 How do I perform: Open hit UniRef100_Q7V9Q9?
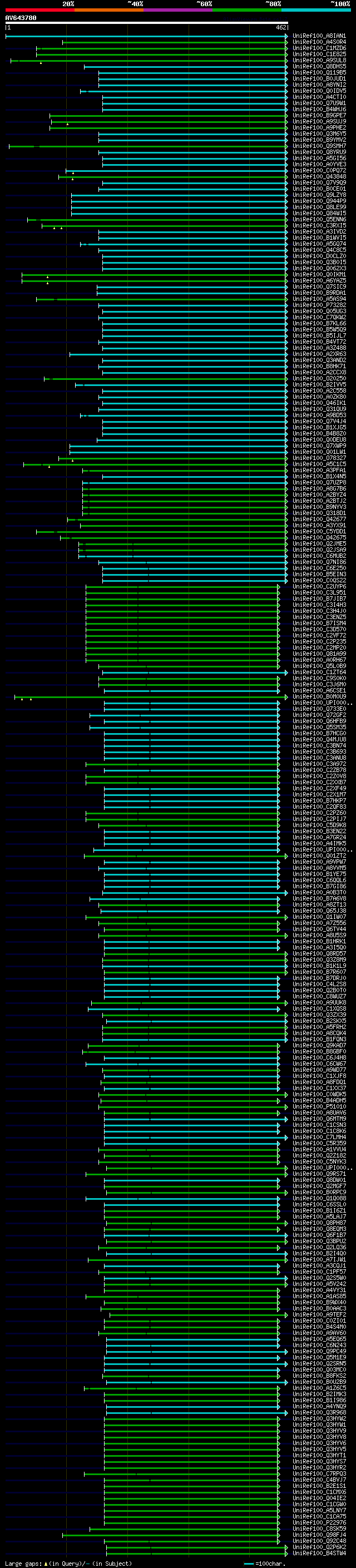pos(319,182)
